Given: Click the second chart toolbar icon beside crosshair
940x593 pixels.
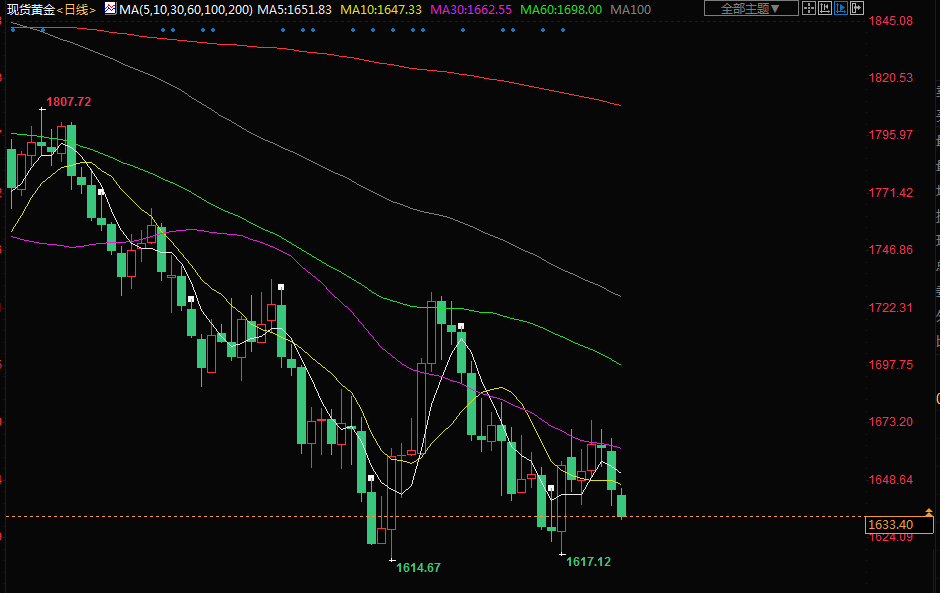Looking at the screenshot, I should pos(826,9).
